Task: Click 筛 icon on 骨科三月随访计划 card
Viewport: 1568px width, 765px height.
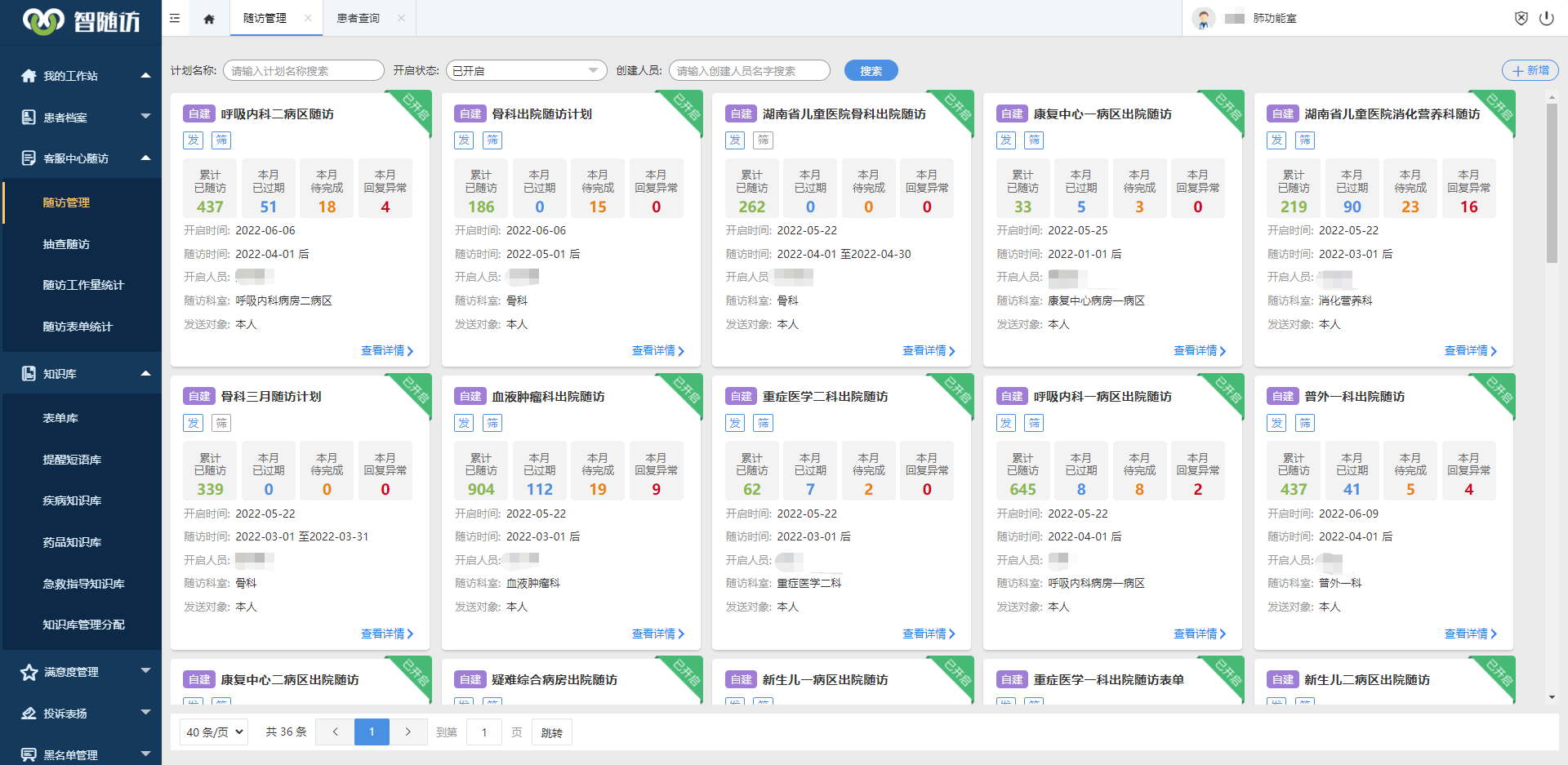Action: [x=221, y=423]
